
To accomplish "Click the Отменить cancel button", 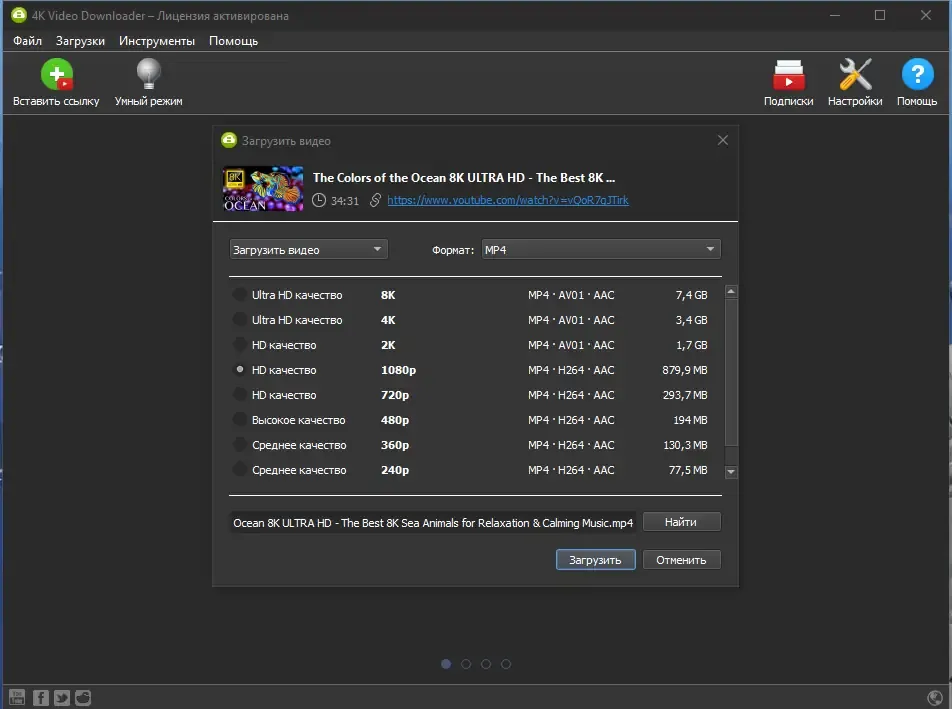I will (x=681, y=560).
